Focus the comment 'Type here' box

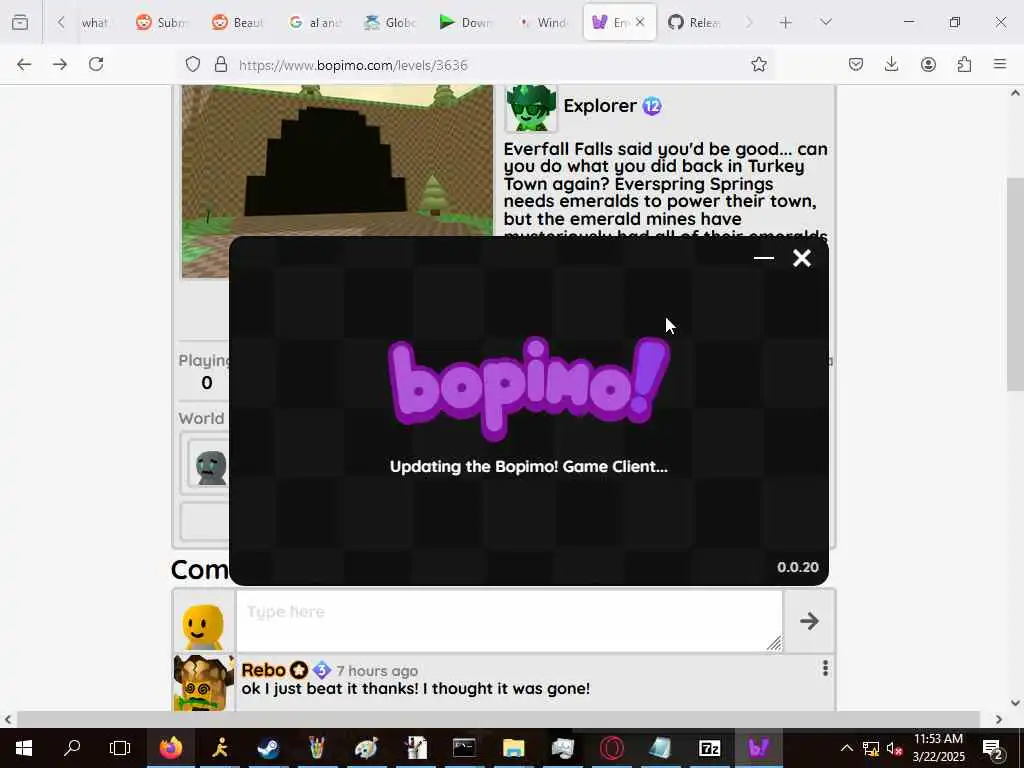509,620
